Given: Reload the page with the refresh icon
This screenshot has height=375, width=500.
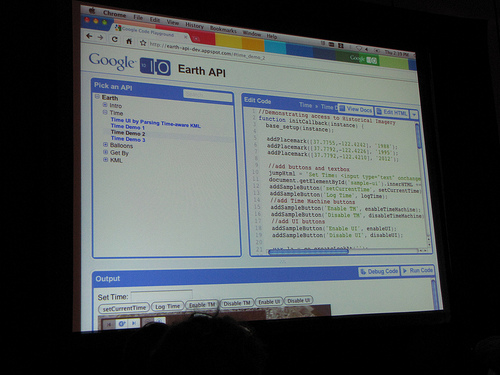Looking at the screenshot, I should pos(115,39).
